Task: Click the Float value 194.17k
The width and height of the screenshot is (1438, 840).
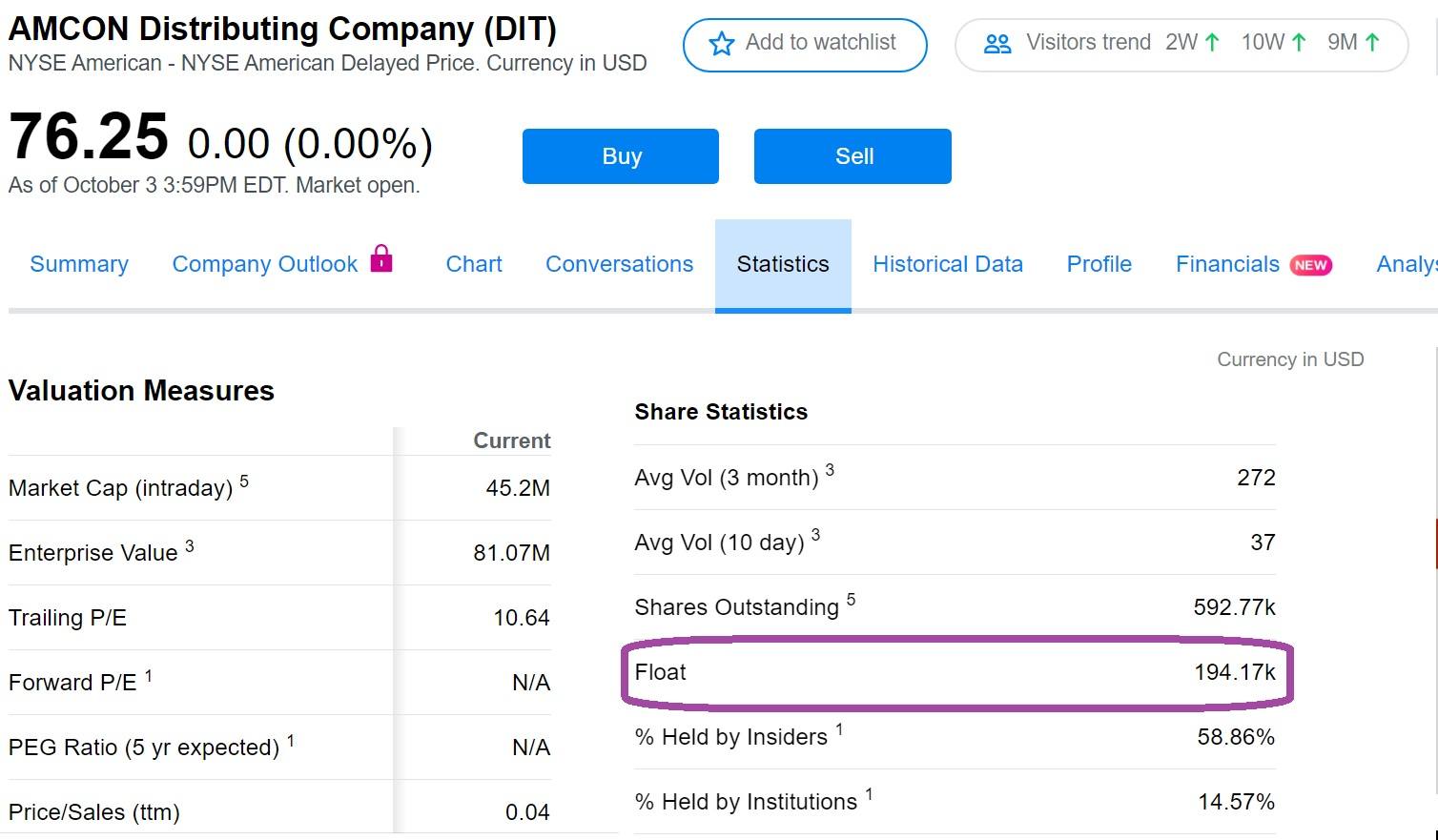Action: 1235,672
